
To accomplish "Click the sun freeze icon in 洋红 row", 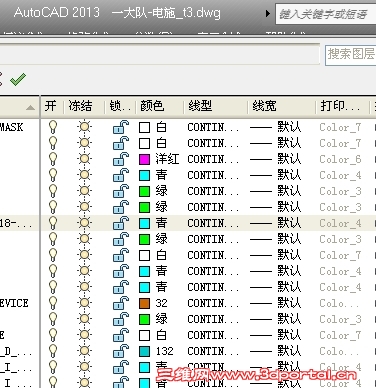I will click(x=84, y=159).
